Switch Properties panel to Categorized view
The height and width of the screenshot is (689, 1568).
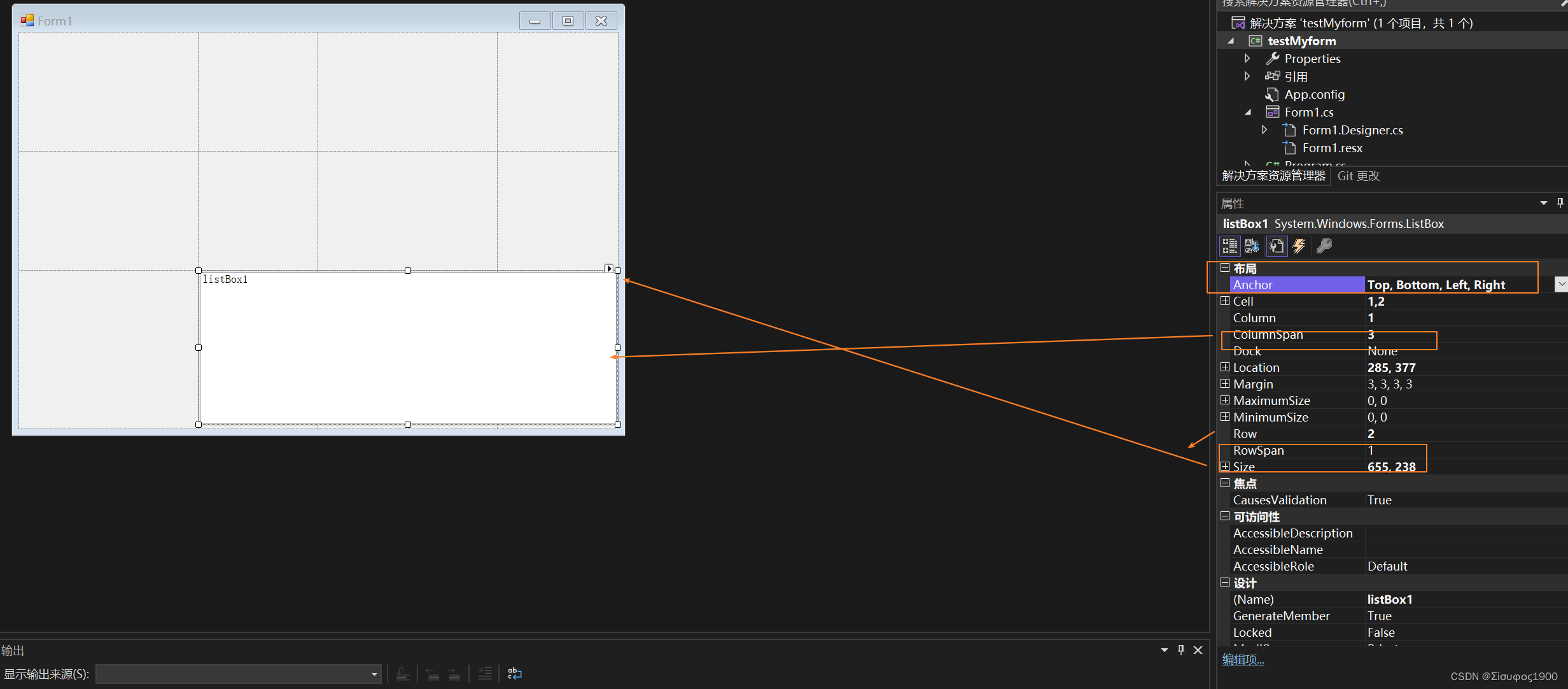pos(1229,246)
